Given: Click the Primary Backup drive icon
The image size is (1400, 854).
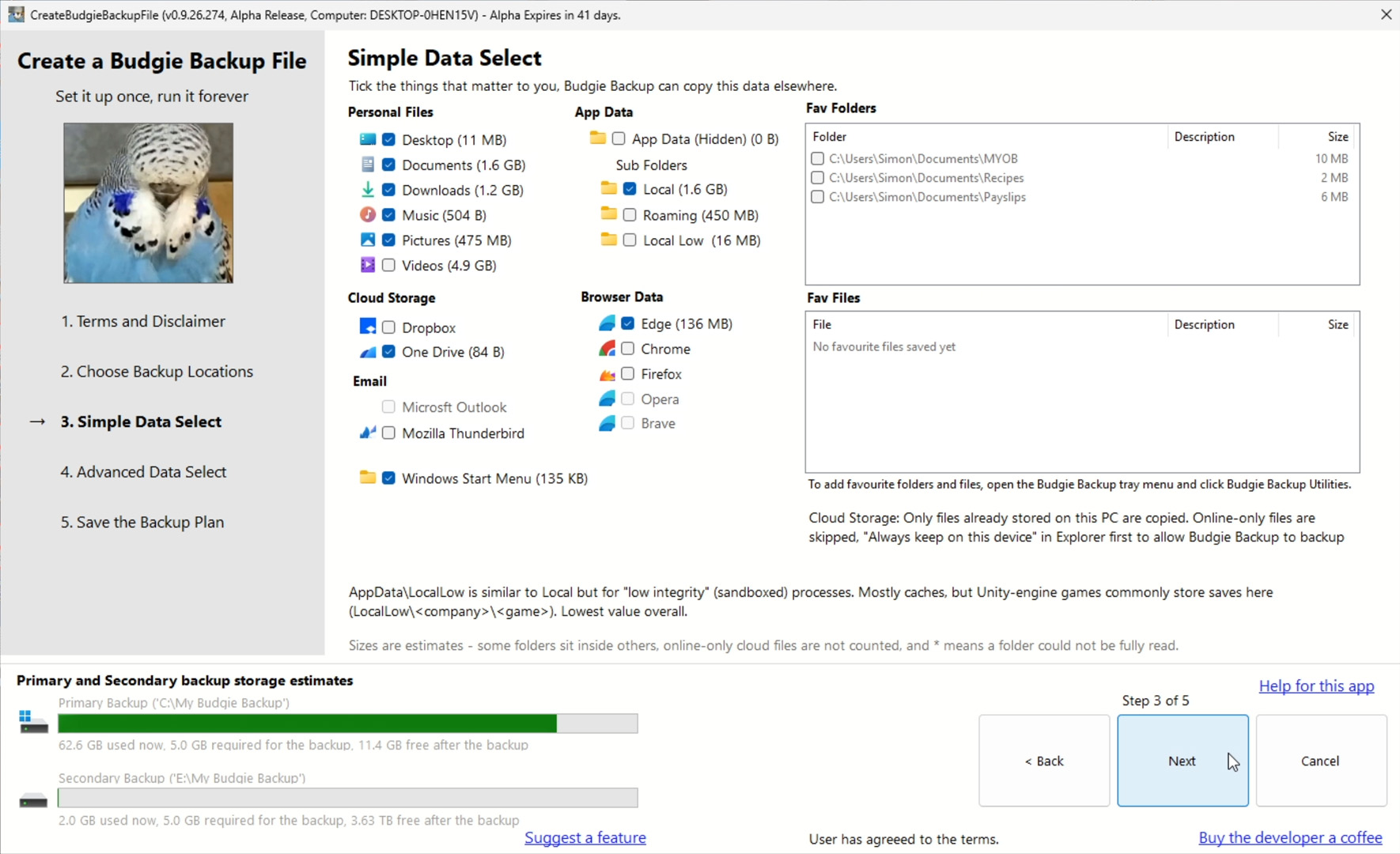Looking at the screenshot, I should (33, 722).
